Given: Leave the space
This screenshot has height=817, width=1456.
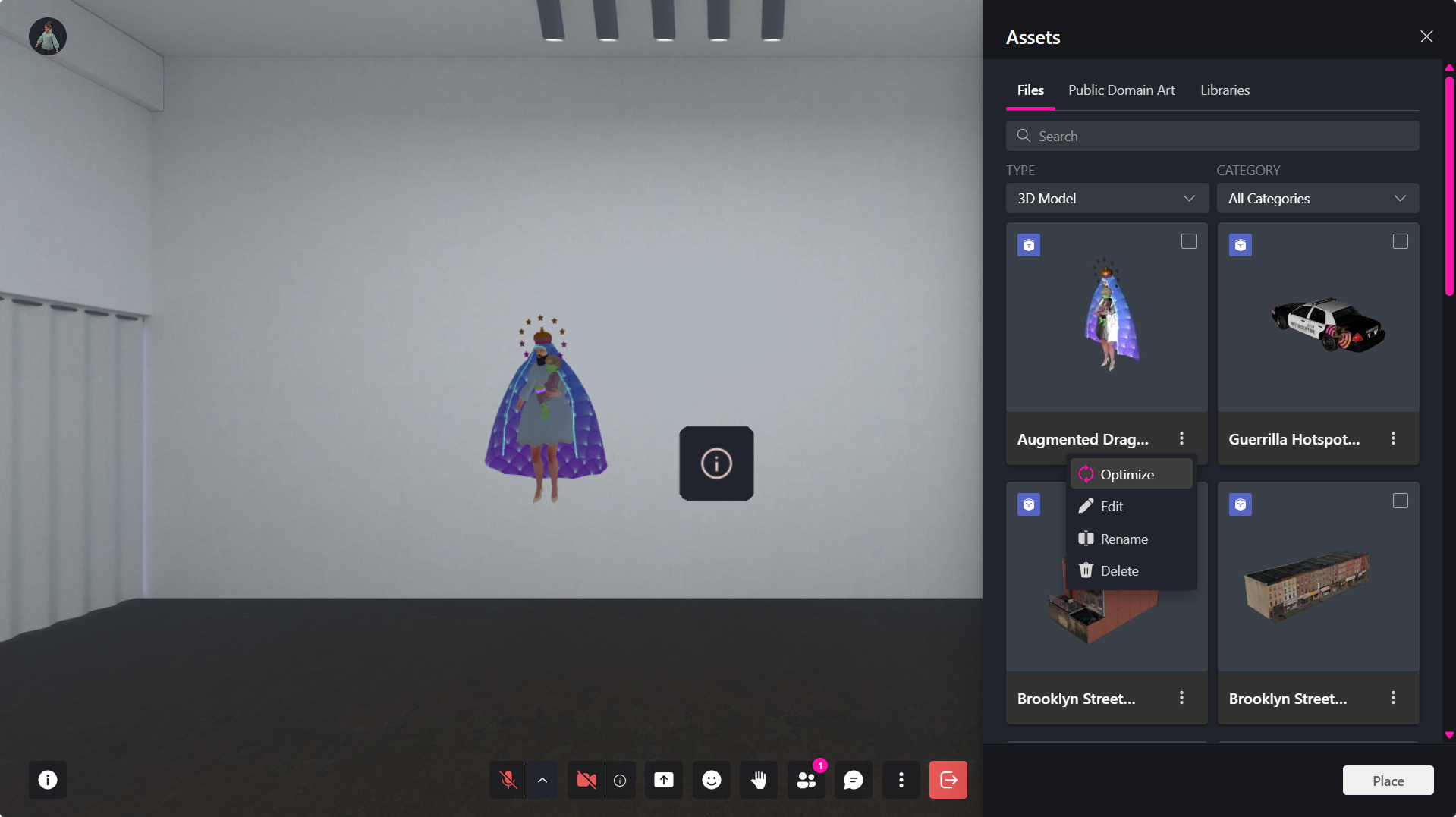Looking at the screenshot, I should tap(948, 780).
